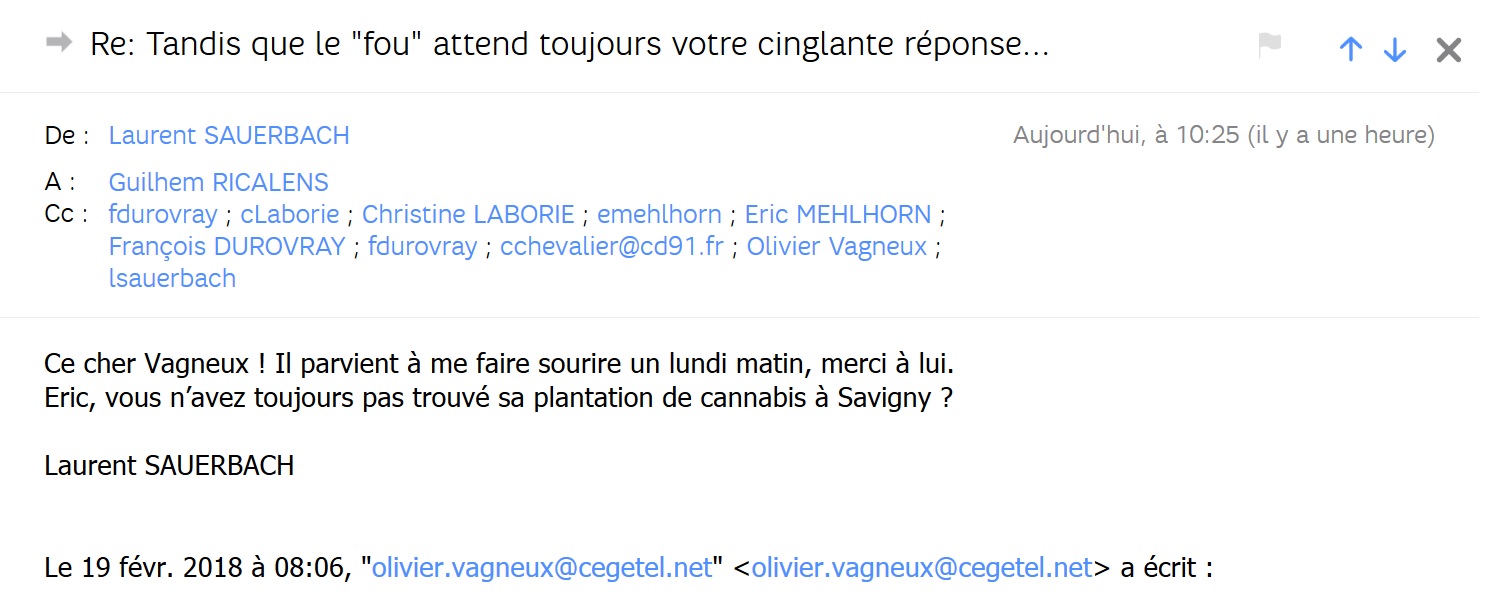The width and height of the screenshot is (1497, 607).
Task: Click first fdurovray recipient in Cc
Action: pyautogui.click(x=163, y=215)
